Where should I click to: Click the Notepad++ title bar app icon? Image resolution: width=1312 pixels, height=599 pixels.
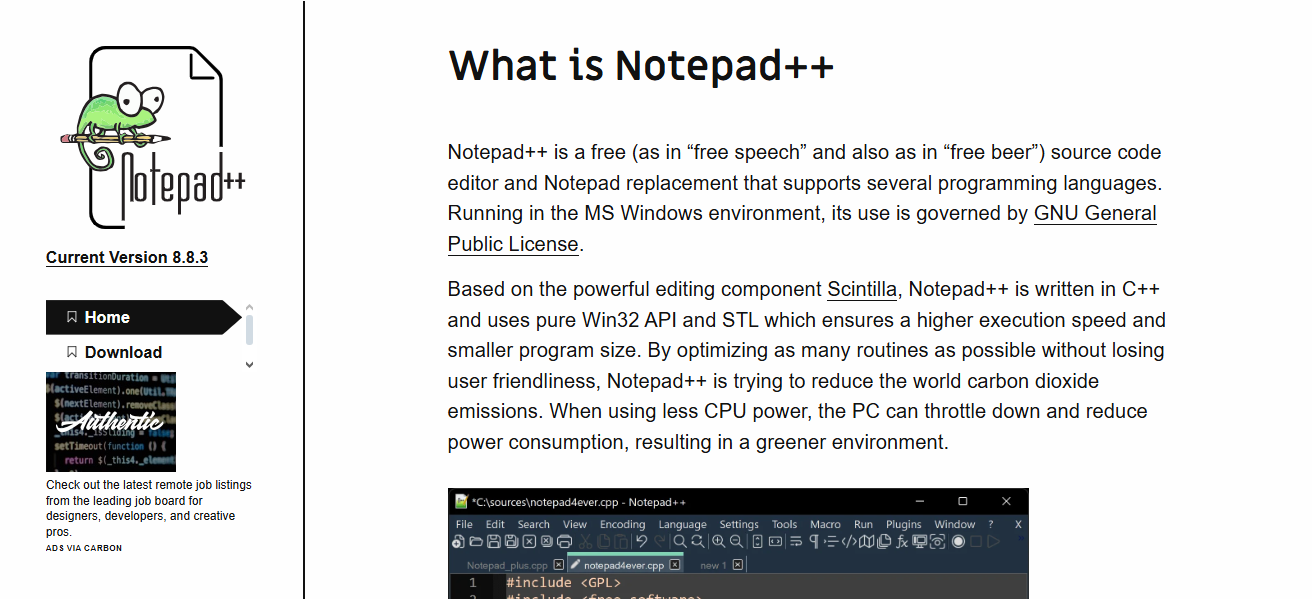point(461,501)
